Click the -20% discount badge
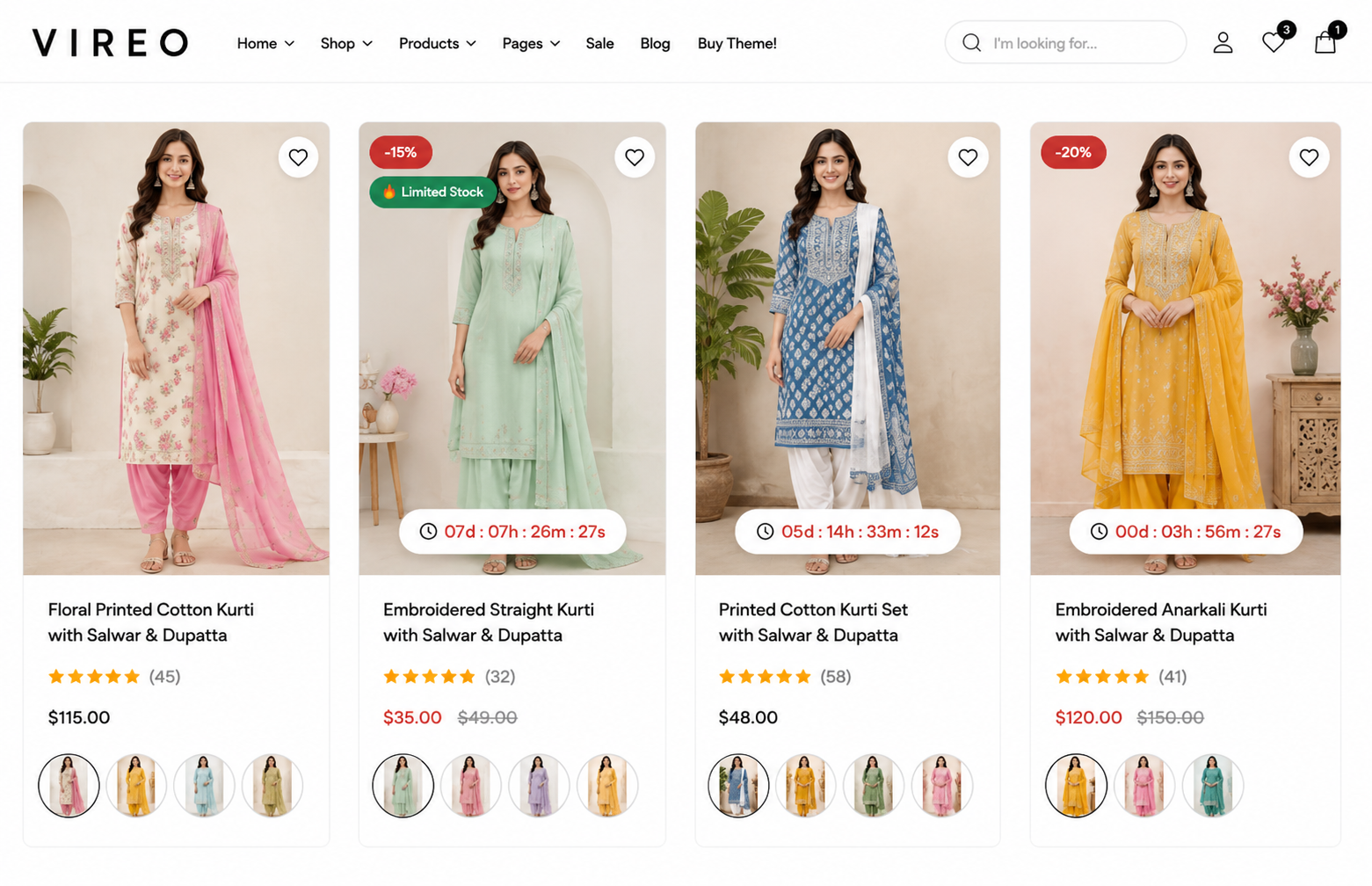This screenshot has height=886, width=1372. coord(1073,152)
